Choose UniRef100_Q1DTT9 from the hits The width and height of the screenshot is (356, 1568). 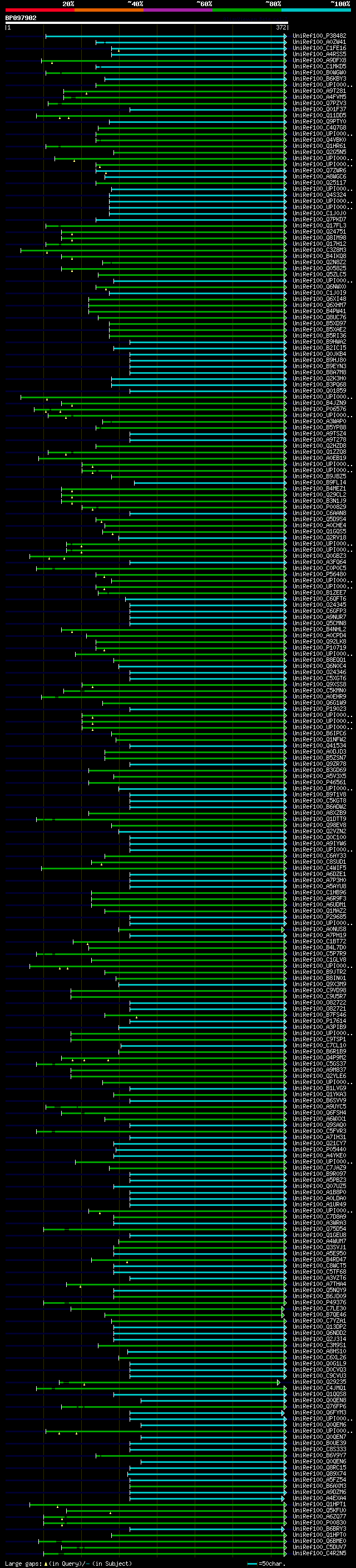[319, 819]
